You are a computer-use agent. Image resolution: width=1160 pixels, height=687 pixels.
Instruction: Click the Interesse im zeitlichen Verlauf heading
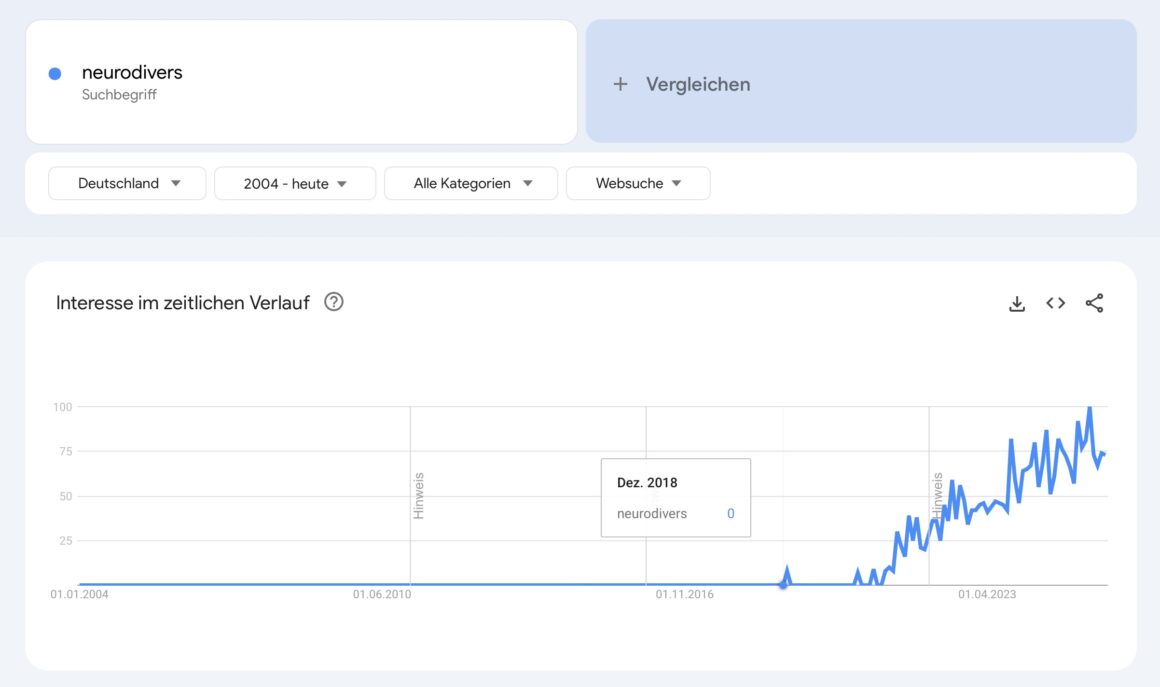click(x=183, y=302)
